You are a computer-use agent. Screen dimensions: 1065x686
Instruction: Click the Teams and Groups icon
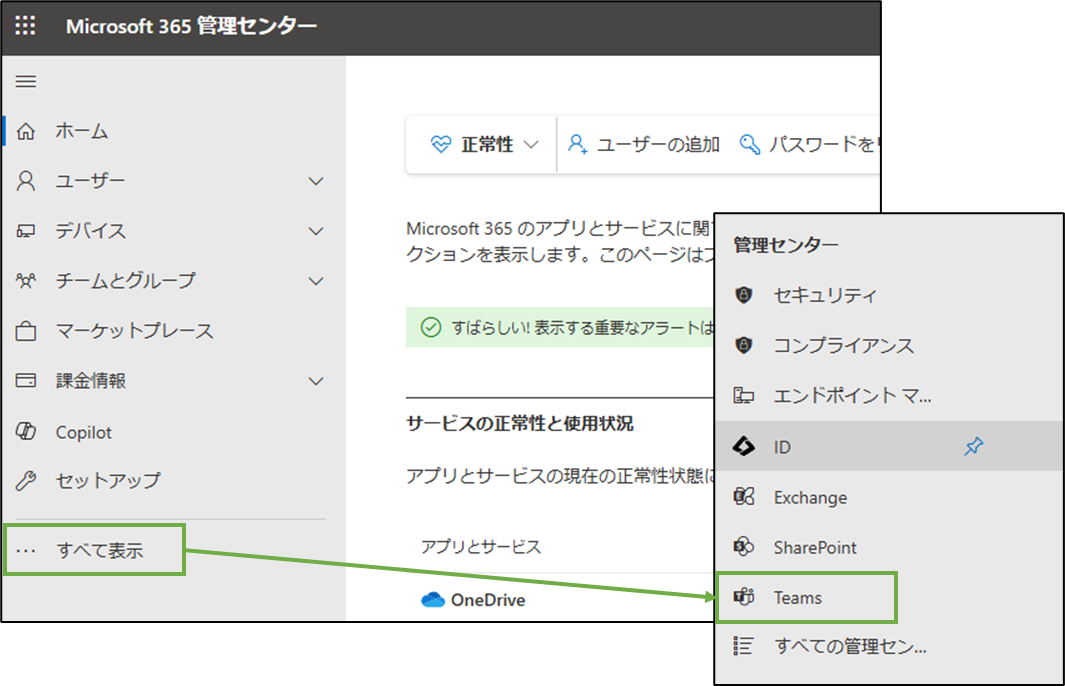(x=26, y=281)
